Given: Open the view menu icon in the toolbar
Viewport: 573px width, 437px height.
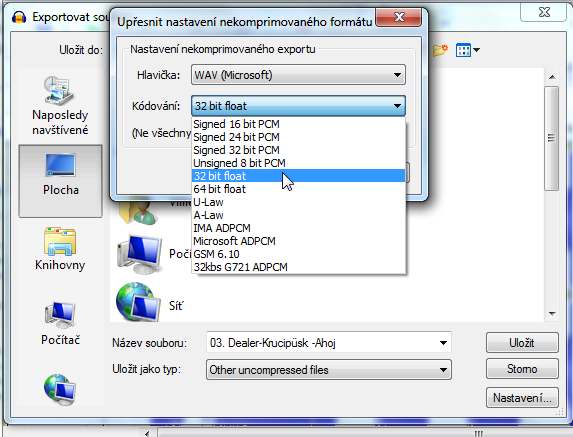Looking at the screenshot, I should point(467,50).
